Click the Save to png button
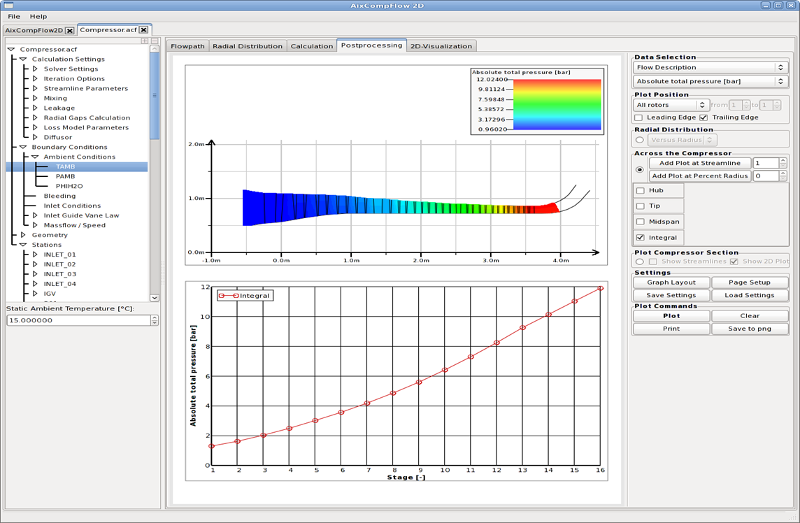800x523 pixels. point(750,328)
